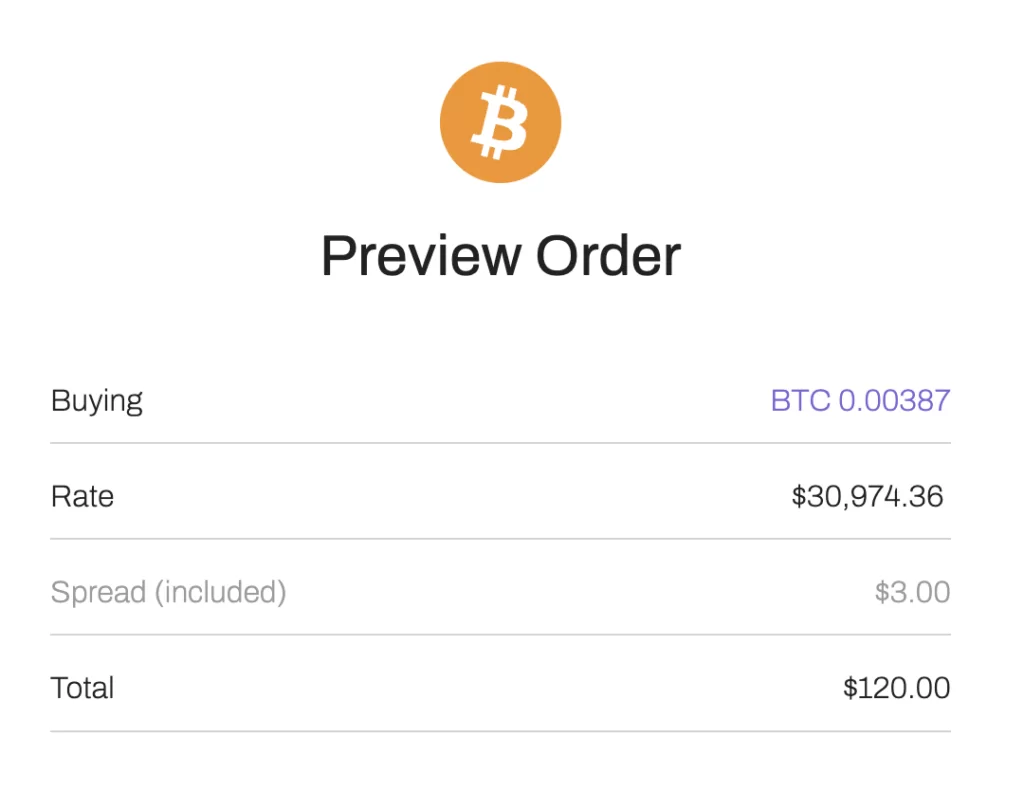
Task: Click the BTC 0.00387 purchase amount link
Action: point(860,400)
